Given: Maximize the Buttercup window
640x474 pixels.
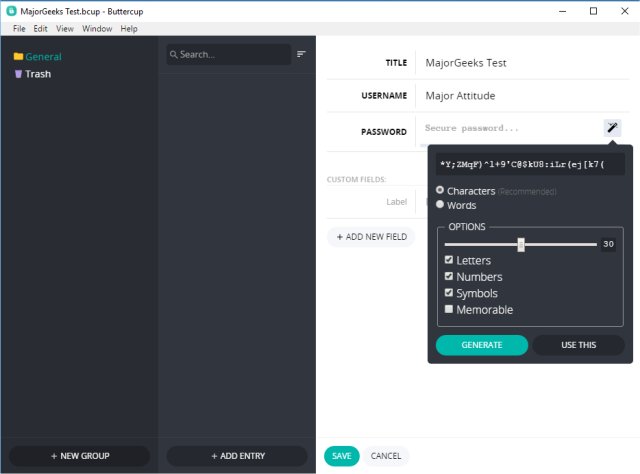Looking at the screenshot, I should (x=593, y=11).
